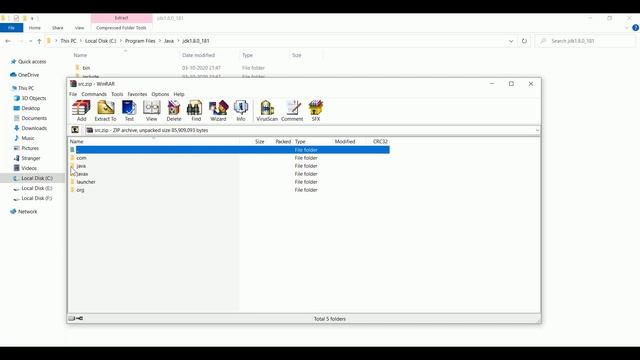Open Downloads in navigation pane
Screen dimensions: 640x360
coord(34,128)
